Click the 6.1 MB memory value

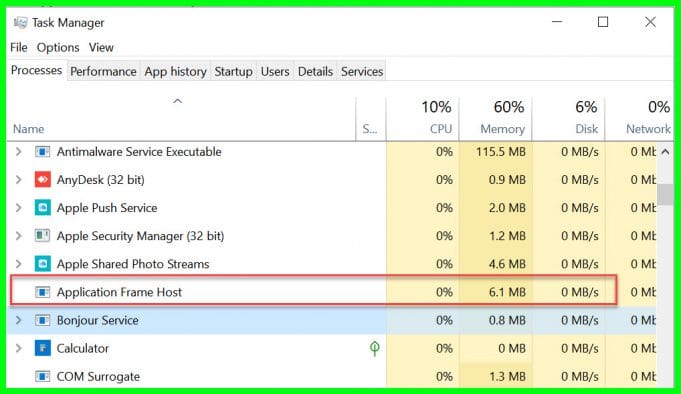[x=507, y=292]
